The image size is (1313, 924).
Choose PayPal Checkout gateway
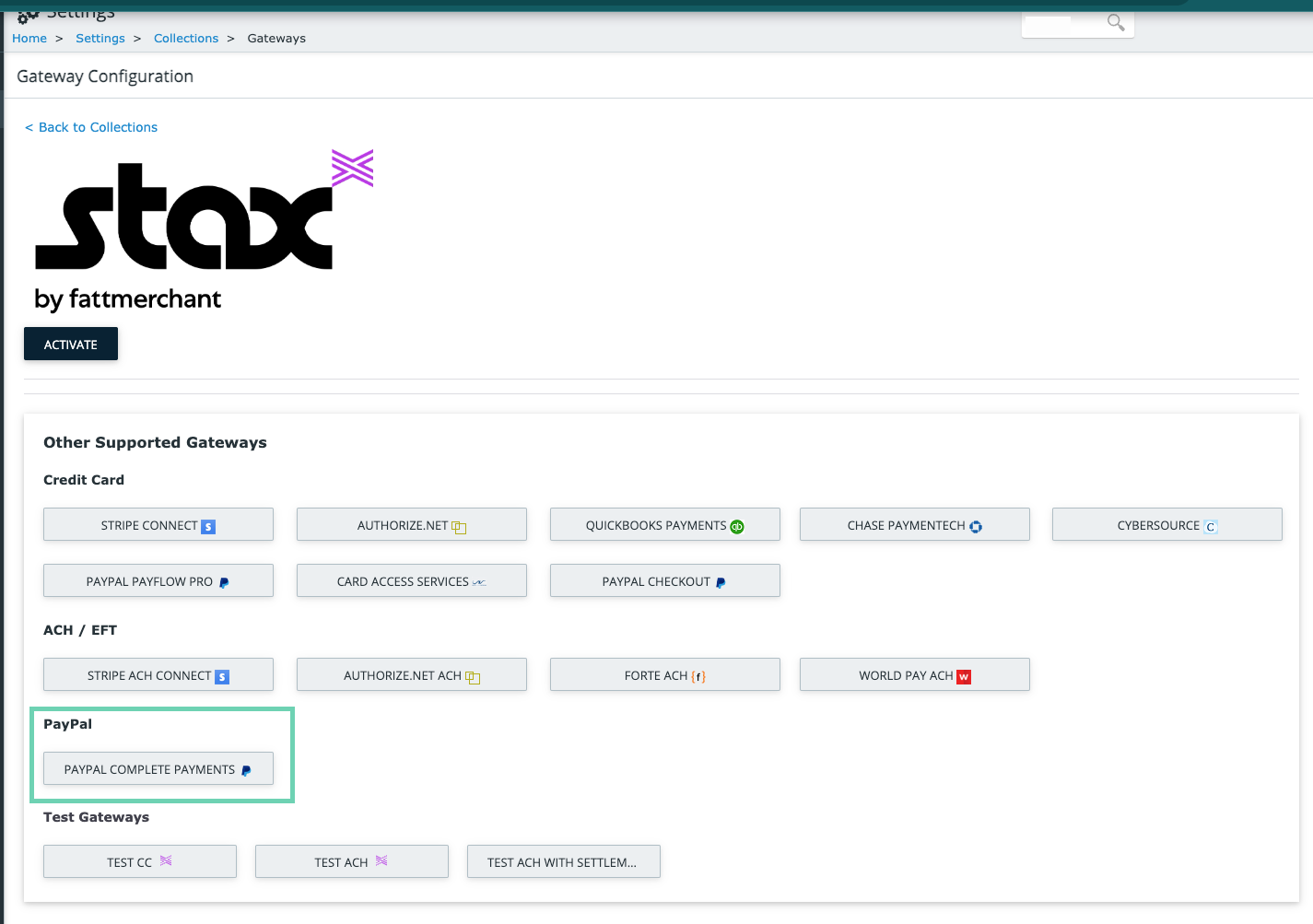click(x=665, y=580)
